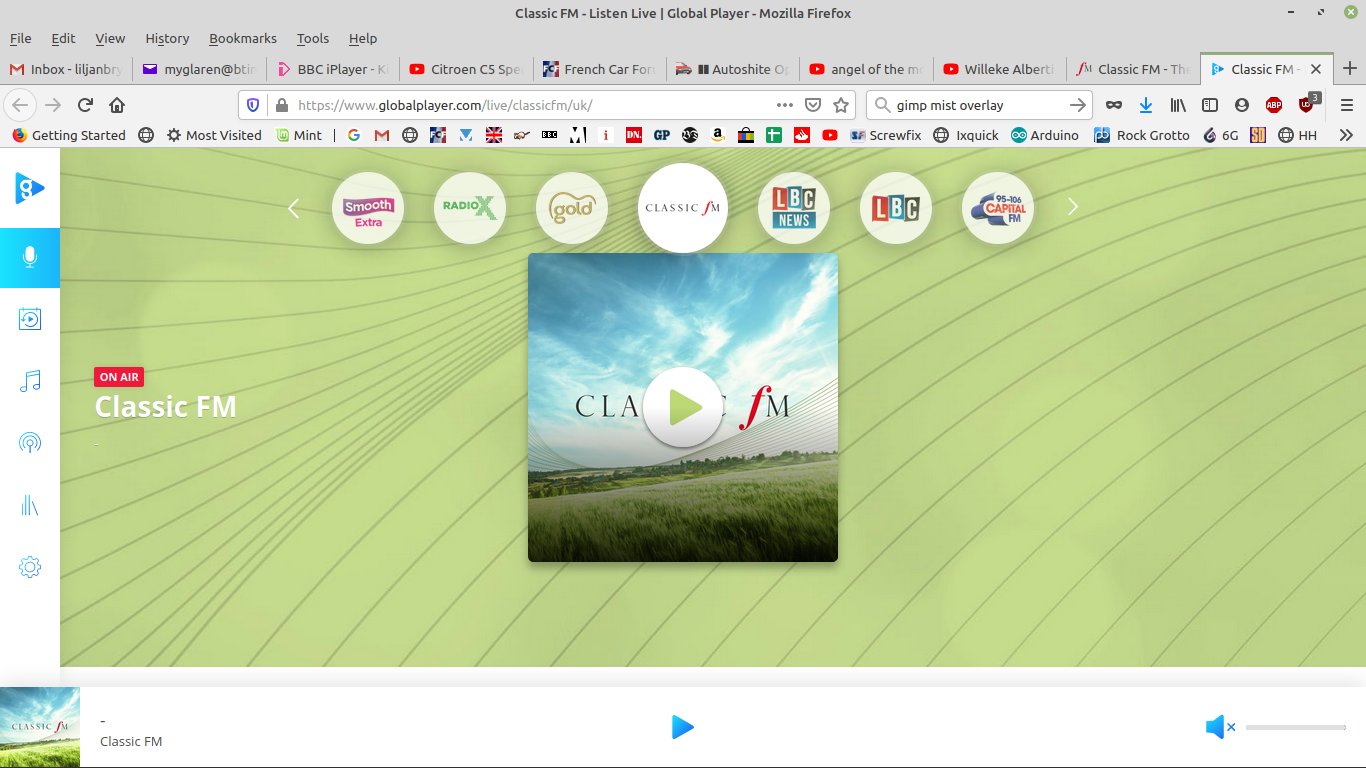Switch to the Citroen C5 YouTube tab
Image resolution: width=1366 pixels, height=768 pixels.
click(x=466, y=69)
